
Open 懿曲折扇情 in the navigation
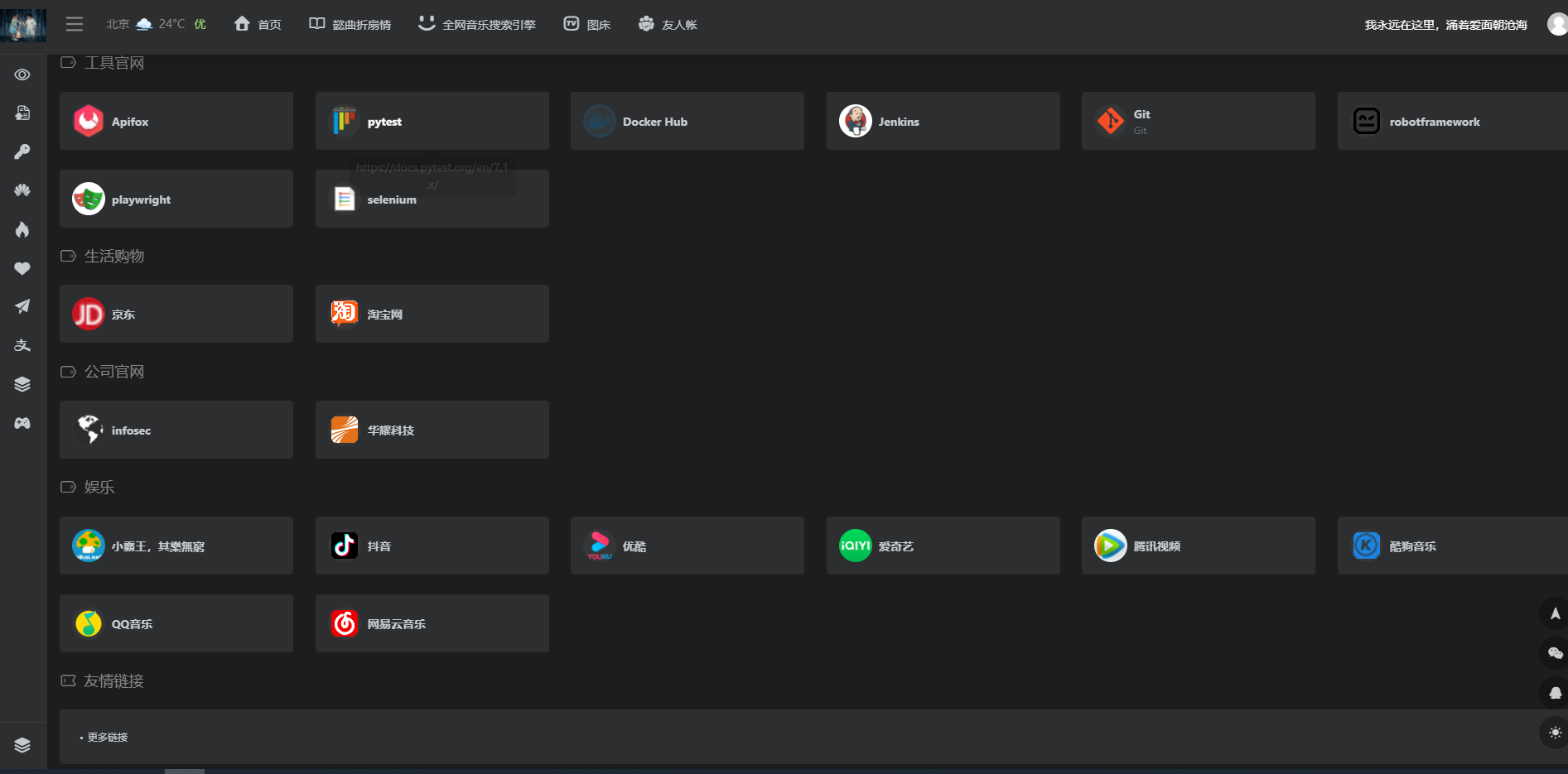click(x=350, y=24)
